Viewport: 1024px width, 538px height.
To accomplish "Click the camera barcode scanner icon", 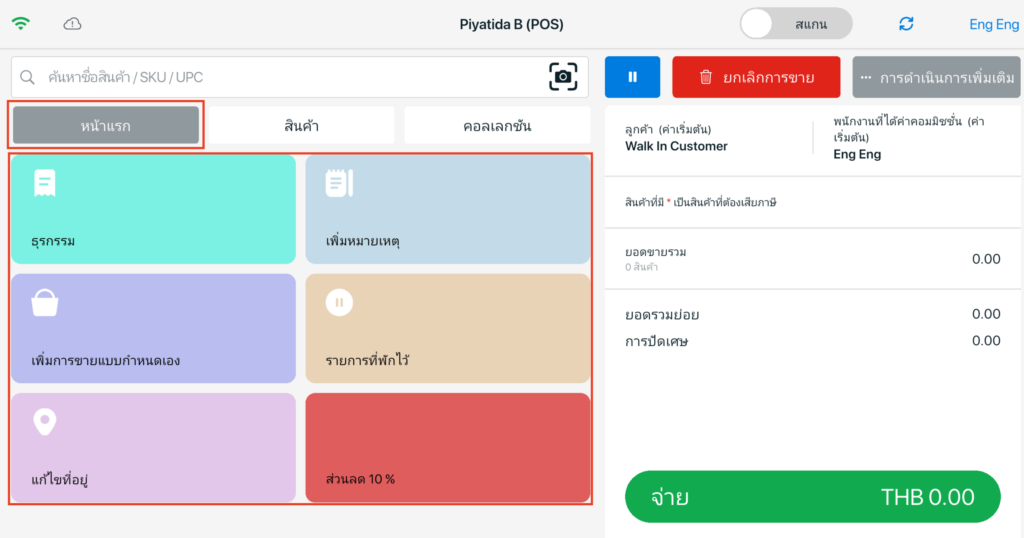I will [563, 77].
